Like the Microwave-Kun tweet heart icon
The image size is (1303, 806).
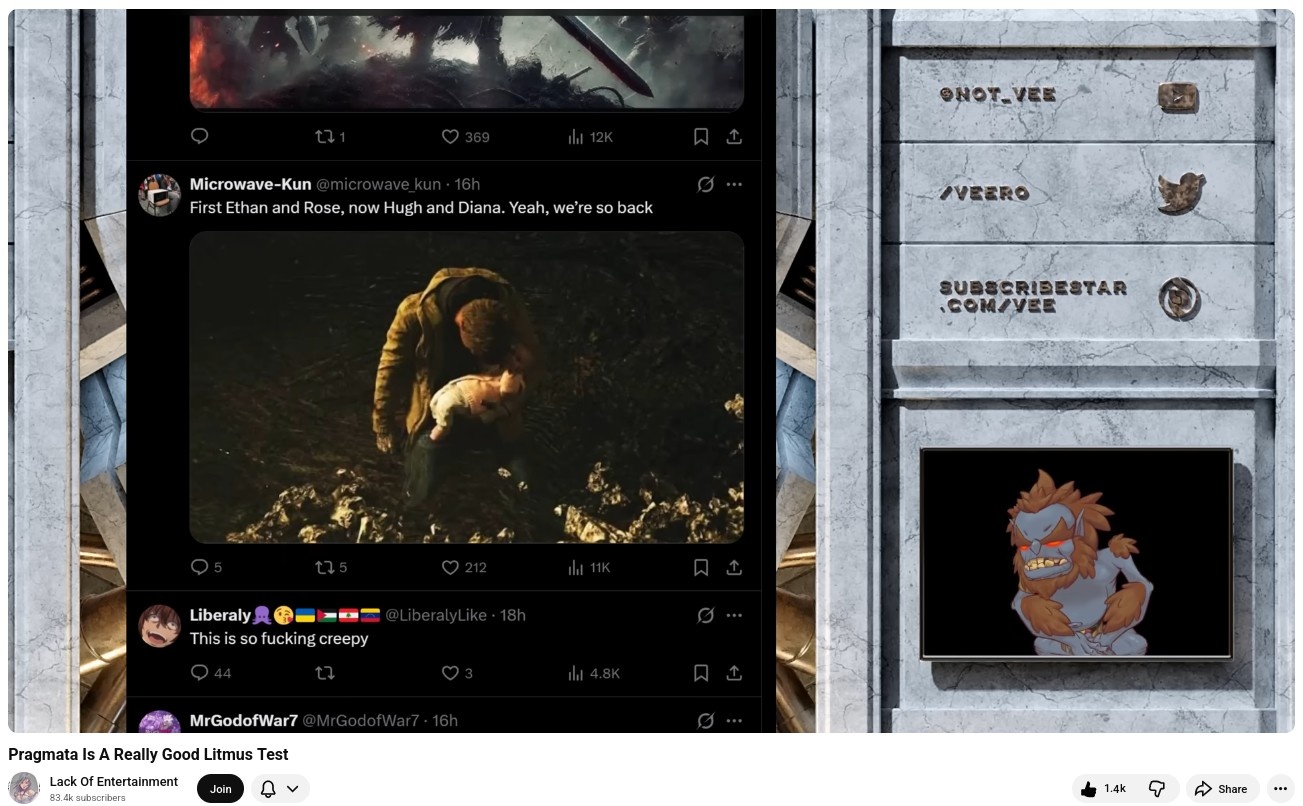pos(450,567)
